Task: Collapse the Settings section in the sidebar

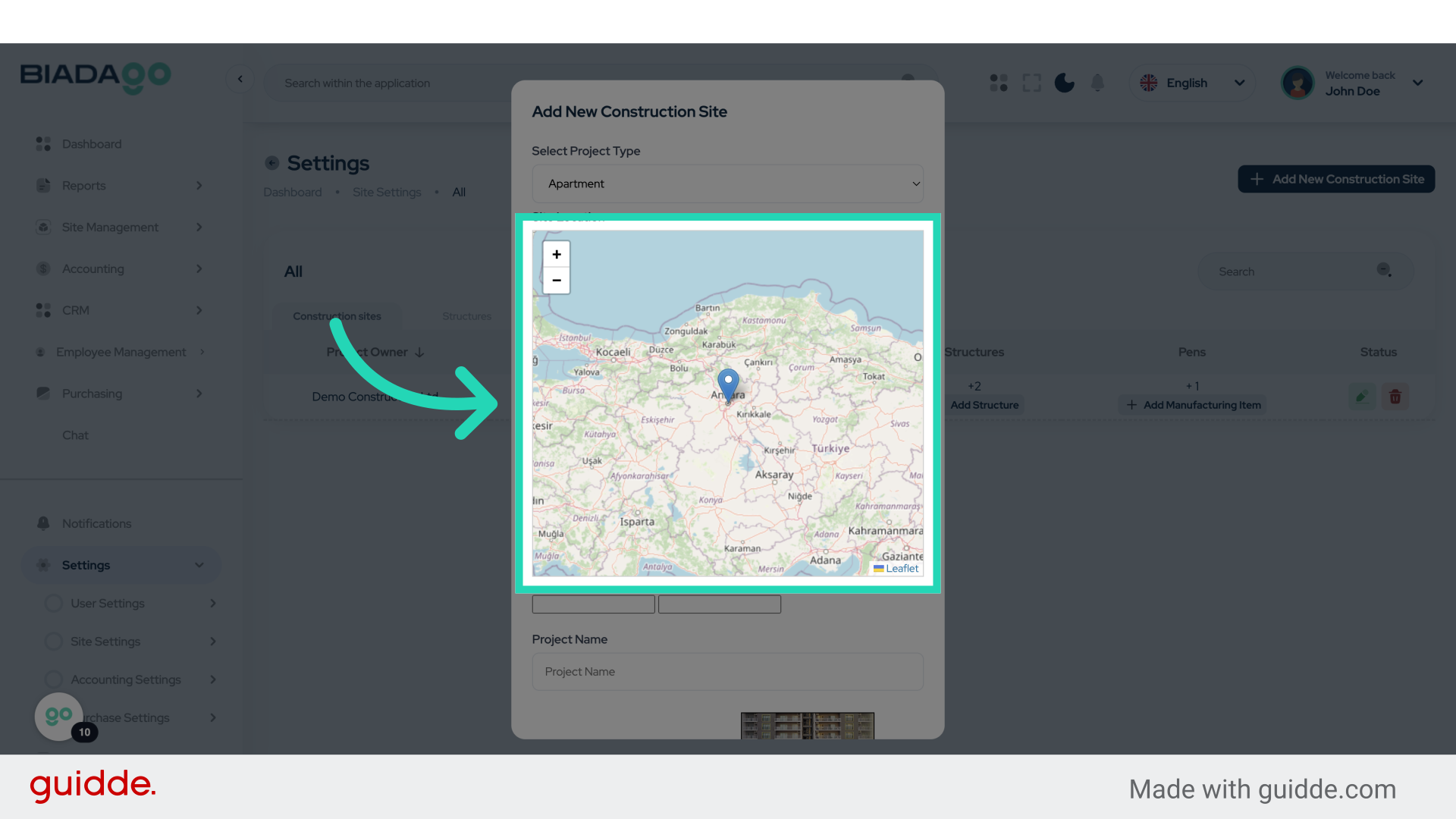Action: pyautogui.click(x=199, y=564)
